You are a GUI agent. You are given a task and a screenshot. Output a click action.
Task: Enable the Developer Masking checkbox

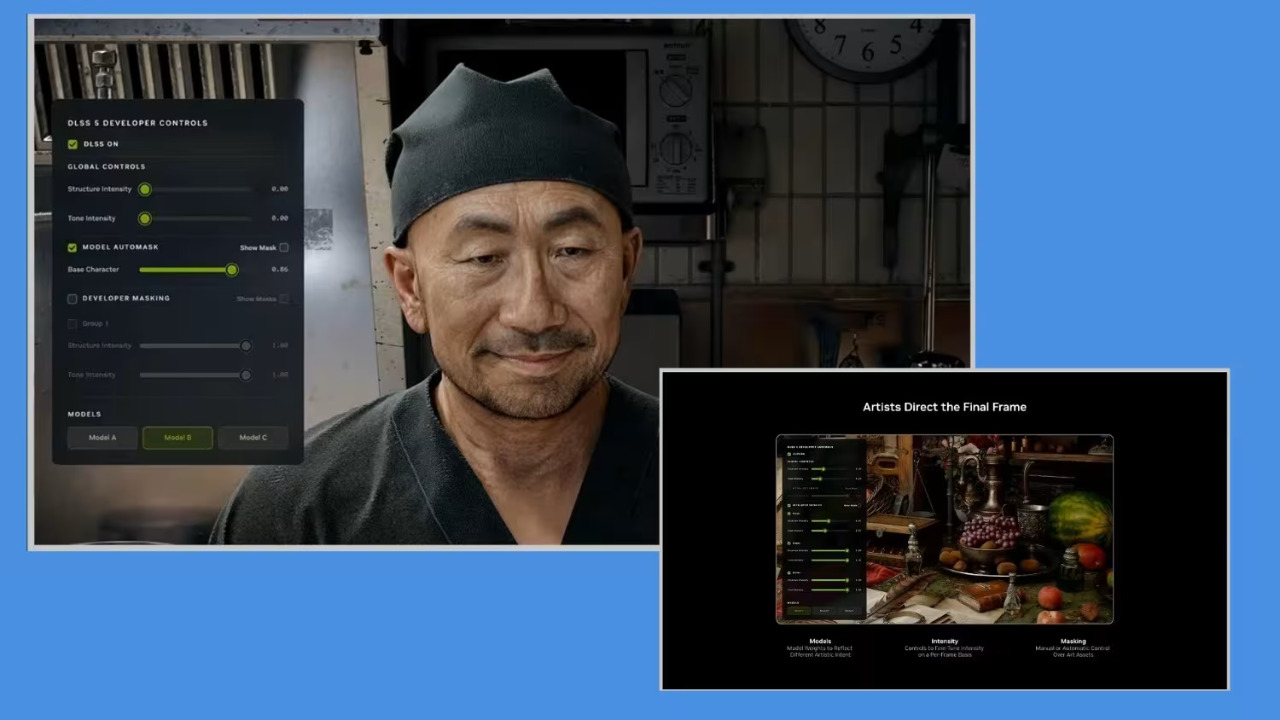(x=72, y=298)
